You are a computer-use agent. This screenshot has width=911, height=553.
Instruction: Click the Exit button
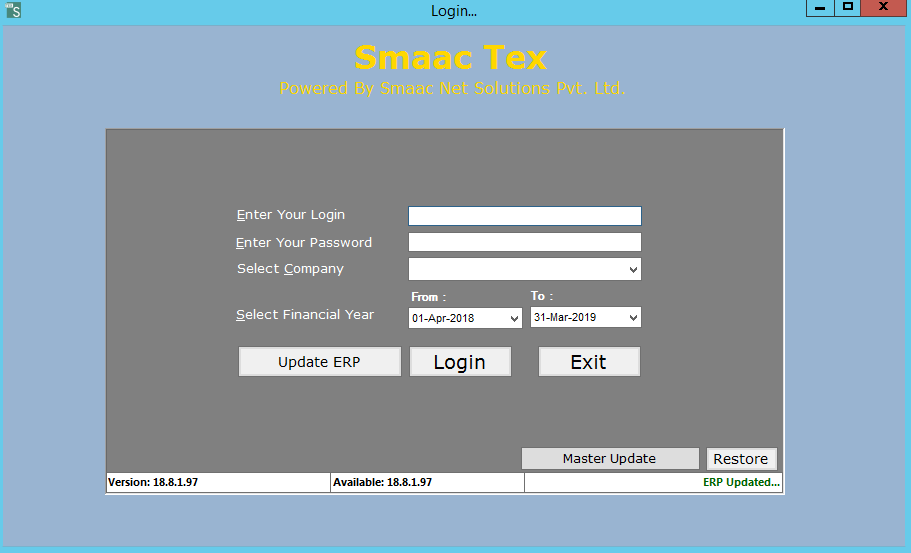tap(589, 362)
